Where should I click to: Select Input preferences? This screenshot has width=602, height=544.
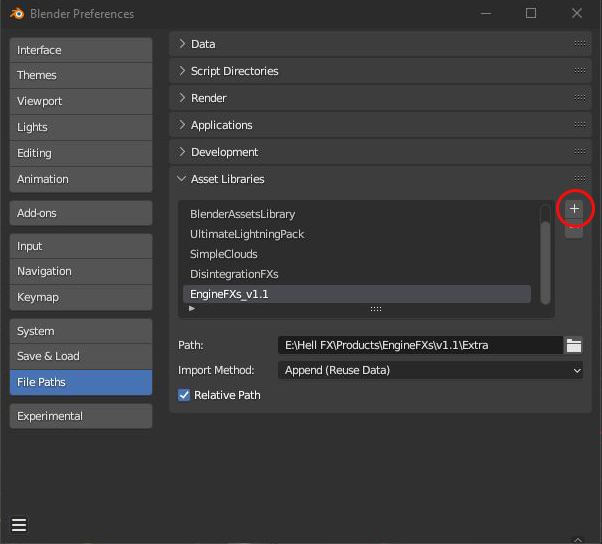pos(81,246)
